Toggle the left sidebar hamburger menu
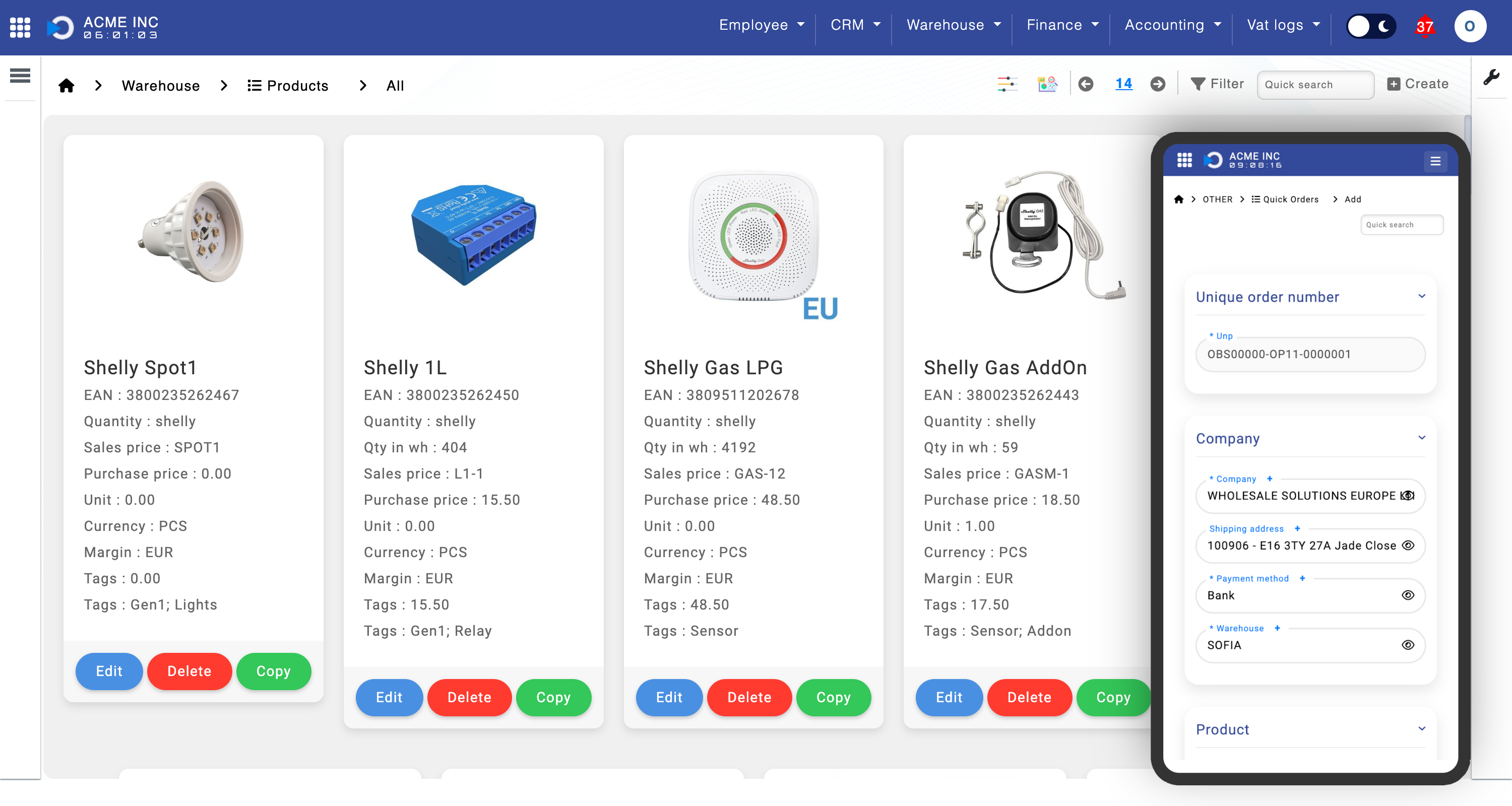Viewport: 1512px width, 806px height. (x=20, y=75)
